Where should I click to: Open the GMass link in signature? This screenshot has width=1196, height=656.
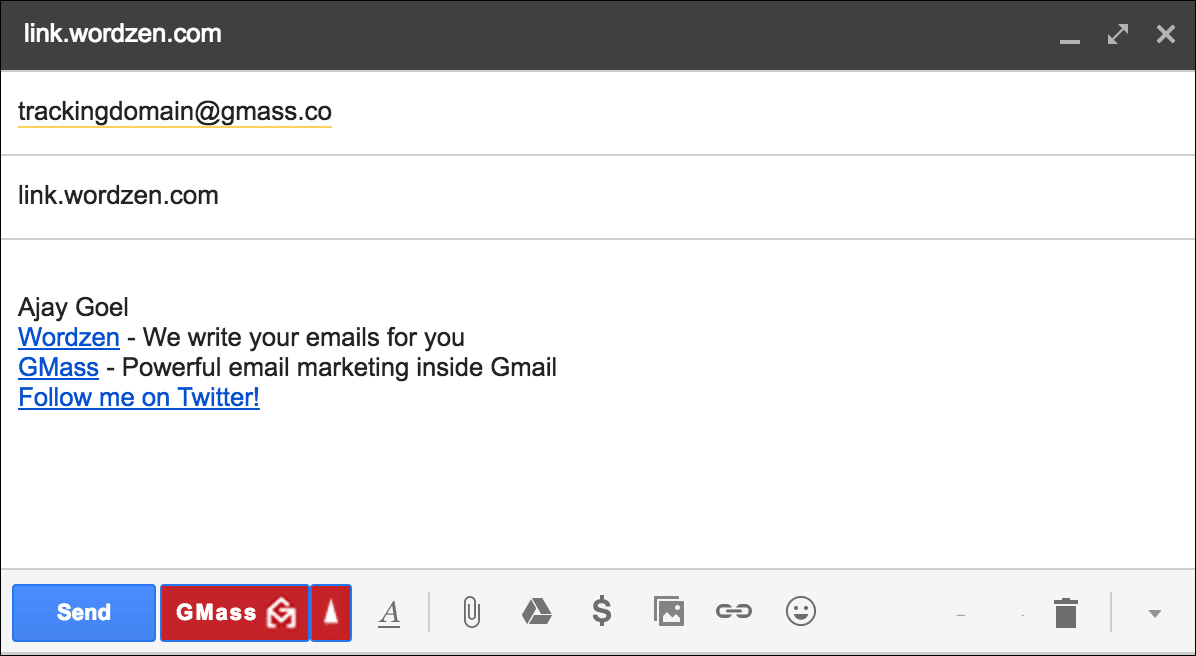59,367
